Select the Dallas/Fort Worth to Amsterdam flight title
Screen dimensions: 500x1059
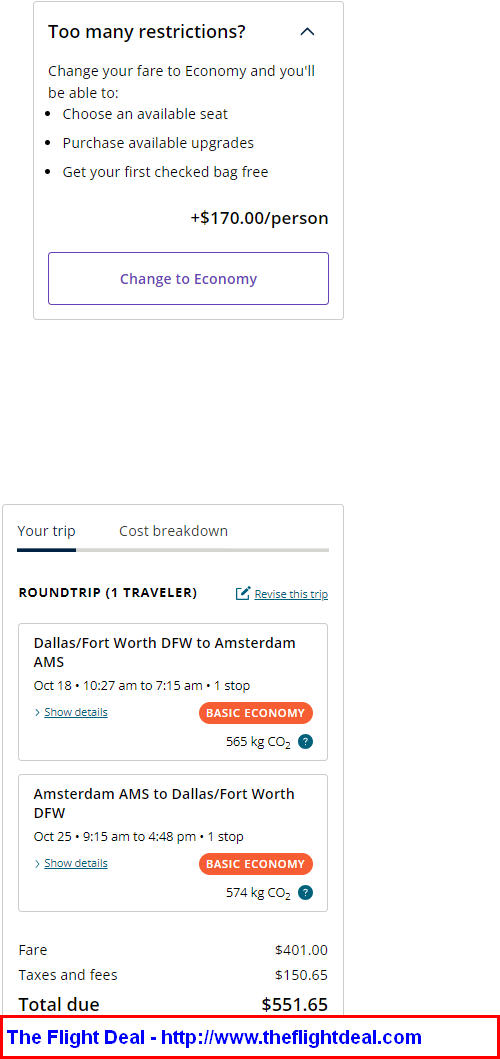click(165, 652)
